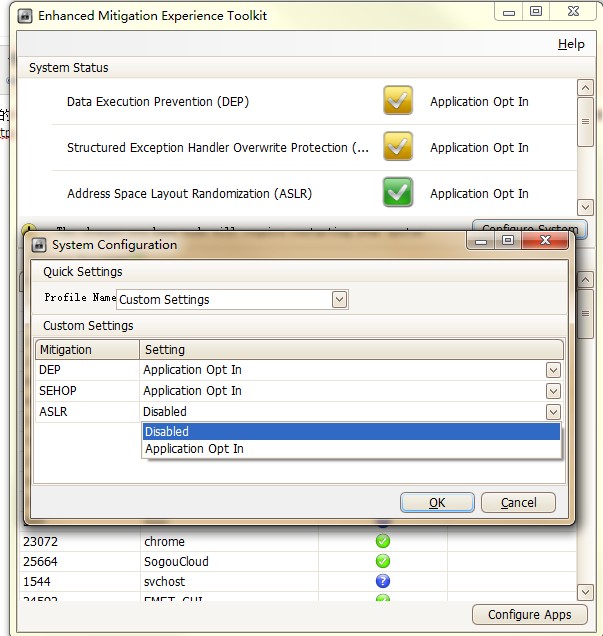Click the Setting column header
Viewport: 603px width, 636px height.
point(351,350)
